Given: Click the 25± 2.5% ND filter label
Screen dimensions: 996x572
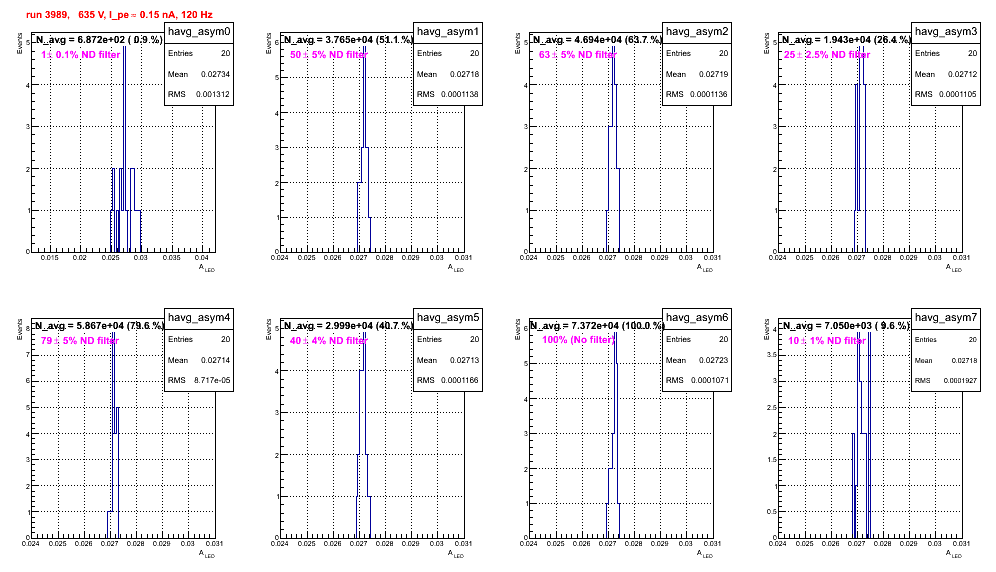Looking at the screenshot, I should pos(827,55).
